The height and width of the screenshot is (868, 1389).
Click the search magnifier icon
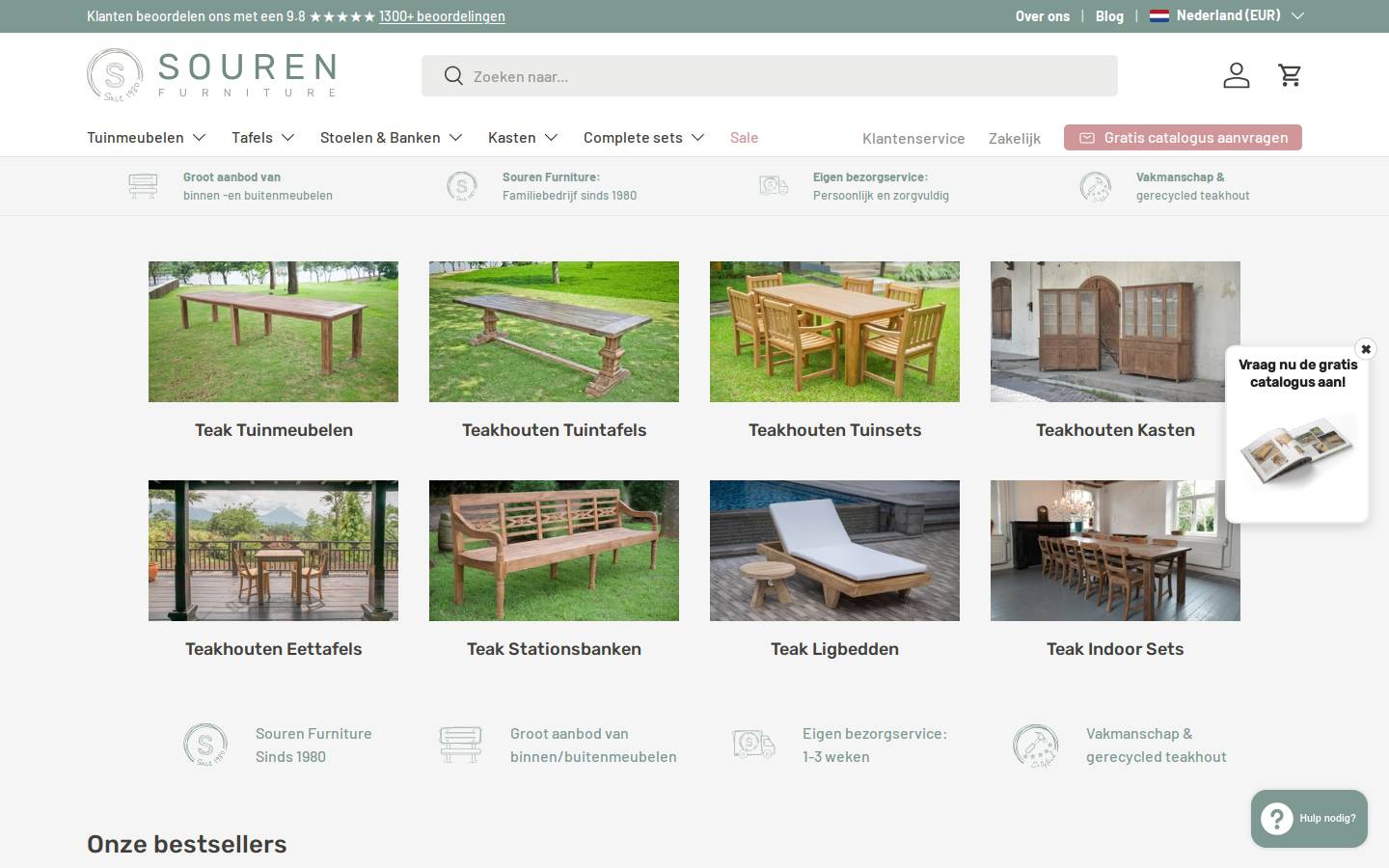click(453, 76)
